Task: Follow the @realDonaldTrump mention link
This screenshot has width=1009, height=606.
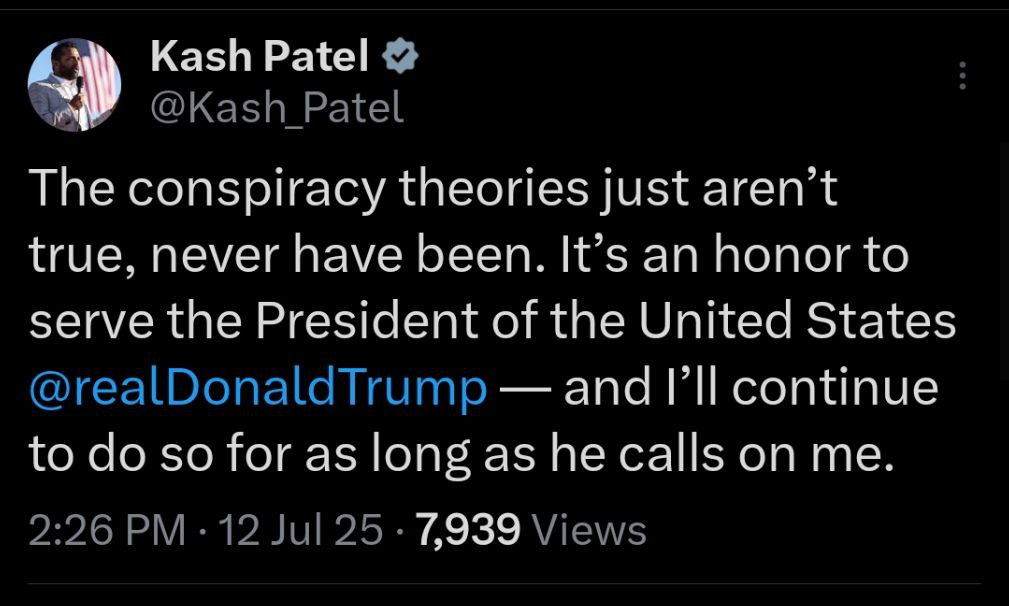Action: [x=258, y=388]
